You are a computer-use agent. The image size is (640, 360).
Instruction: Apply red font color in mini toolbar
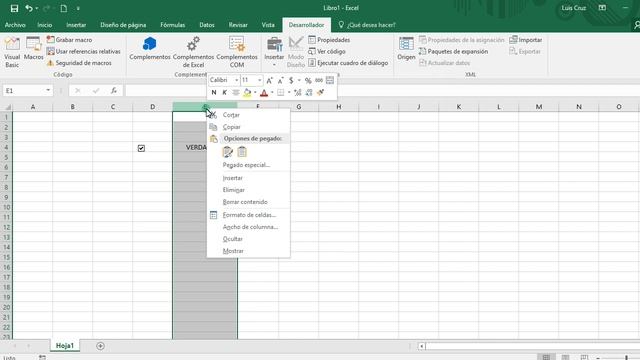264,93
